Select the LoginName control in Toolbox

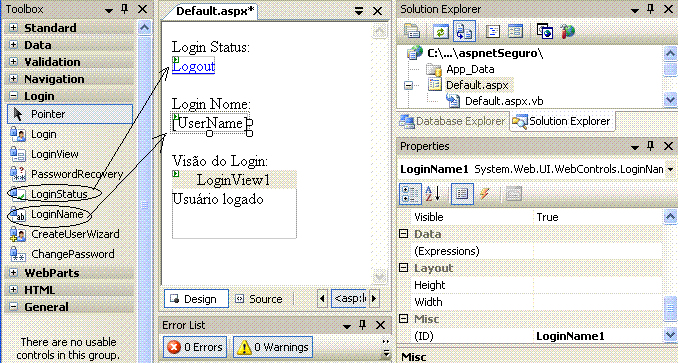click(57, 214)
